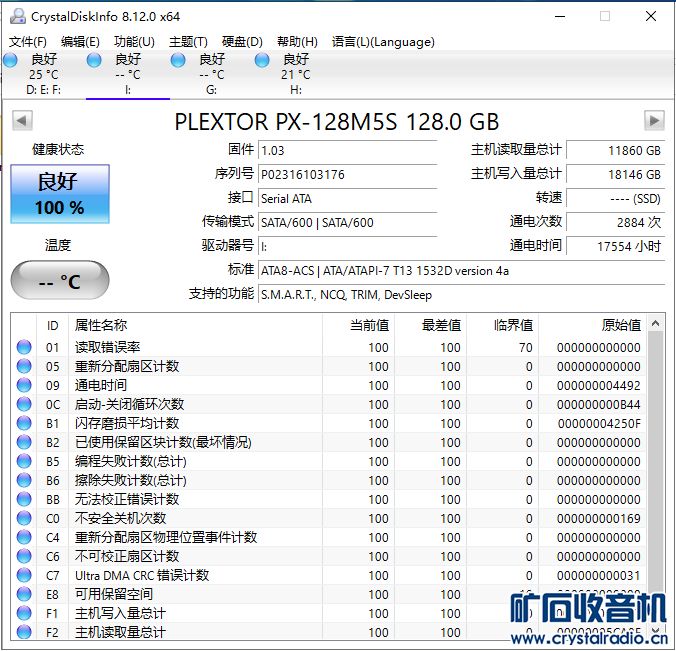This screenshot has height=651, width=676.
Task: Click the ID column header
Action: point(52,326)
